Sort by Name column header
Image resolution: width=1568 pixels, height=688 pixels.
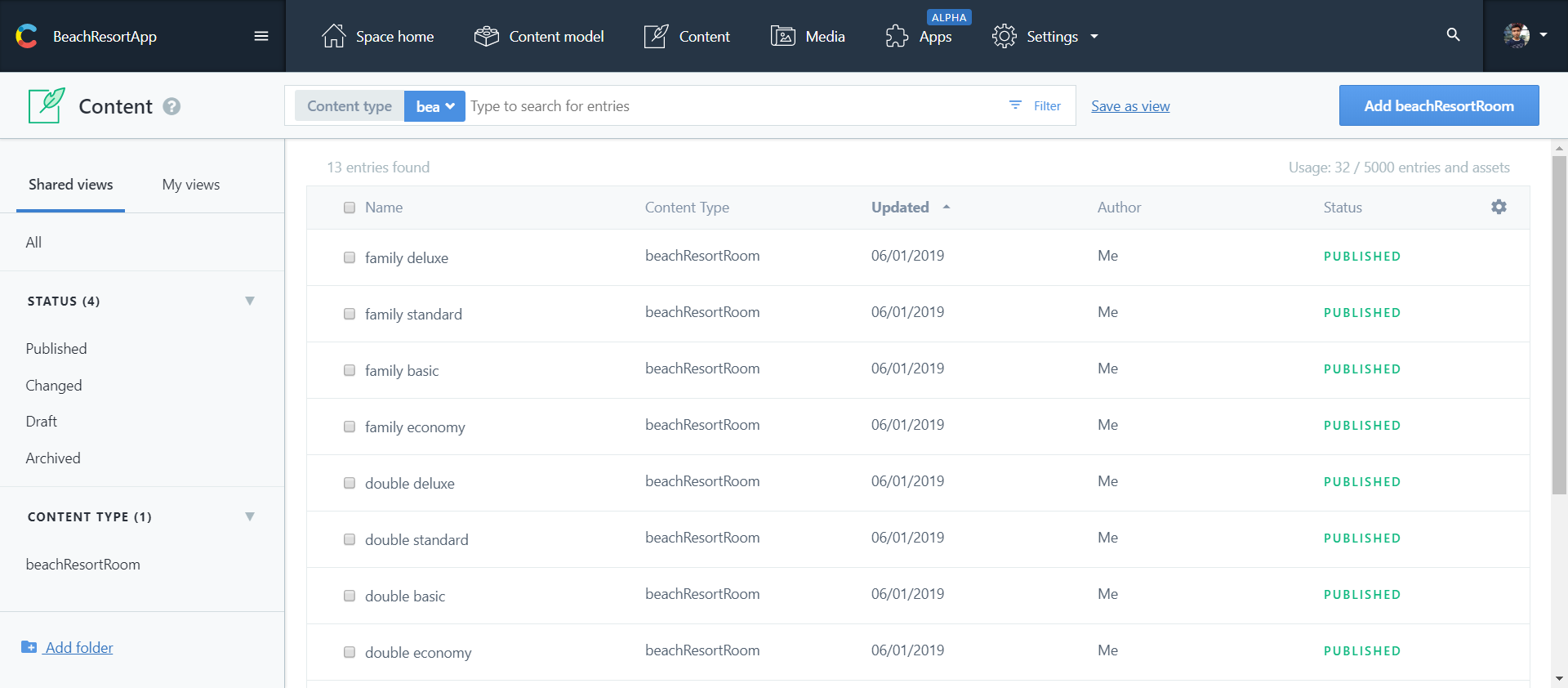tap(384, 208)
